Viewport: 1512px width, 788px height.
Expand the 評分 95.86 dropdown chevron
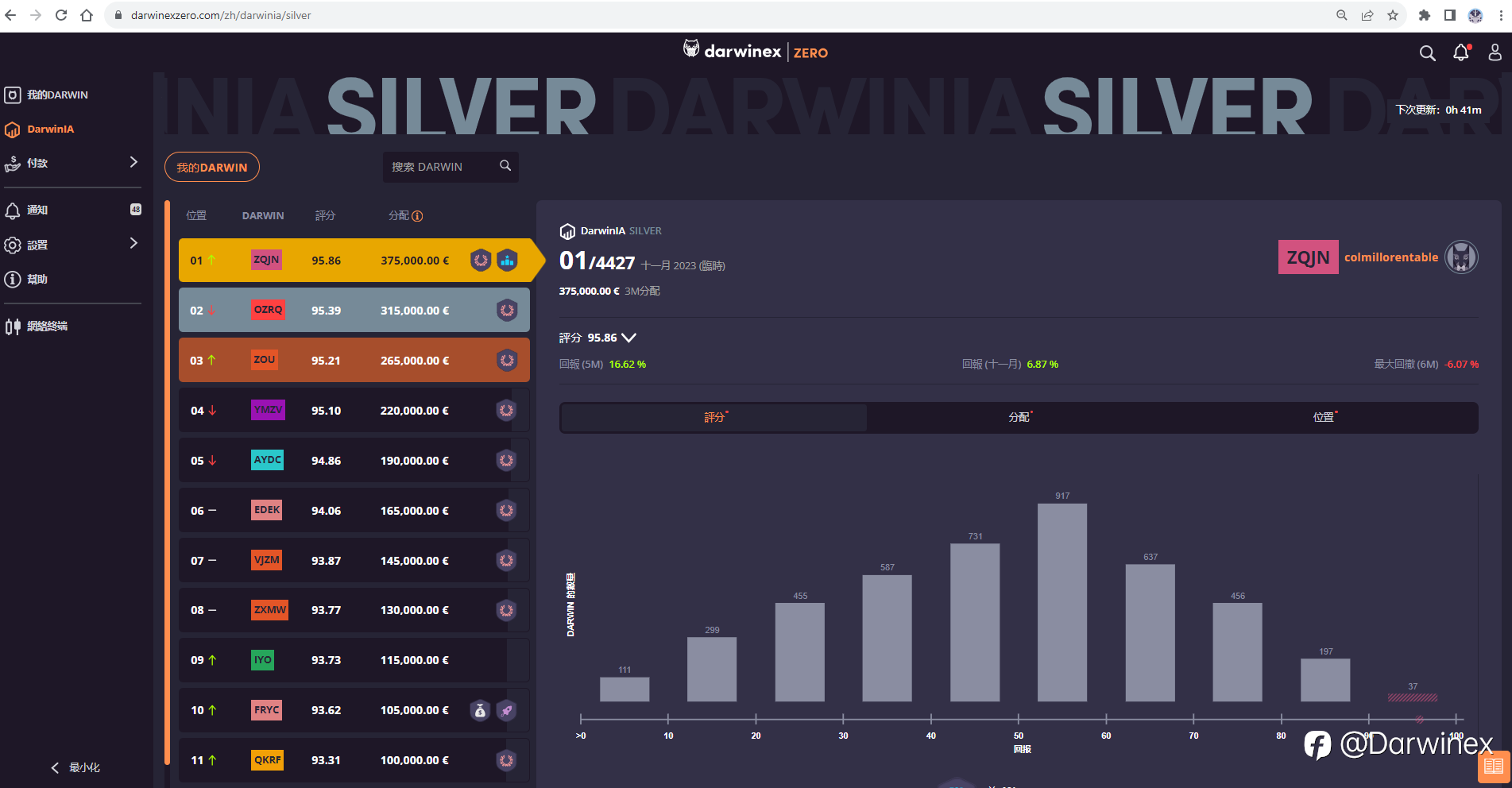(628, 338)
